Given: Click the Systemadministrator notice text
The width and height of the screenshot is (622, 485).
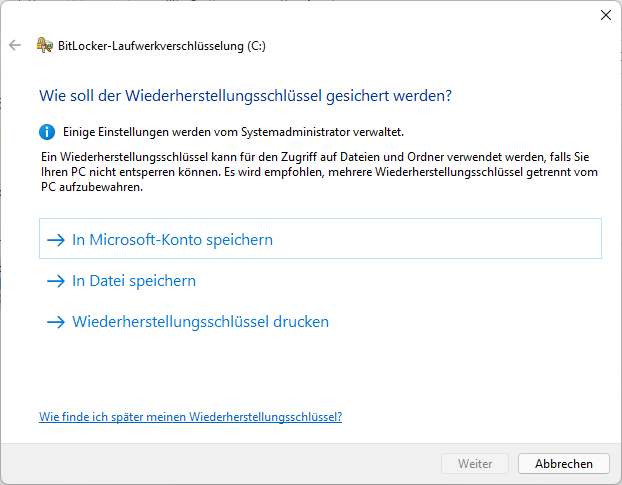Looking at the screenshot, I should pyautogui.click(x=233, y=131).
